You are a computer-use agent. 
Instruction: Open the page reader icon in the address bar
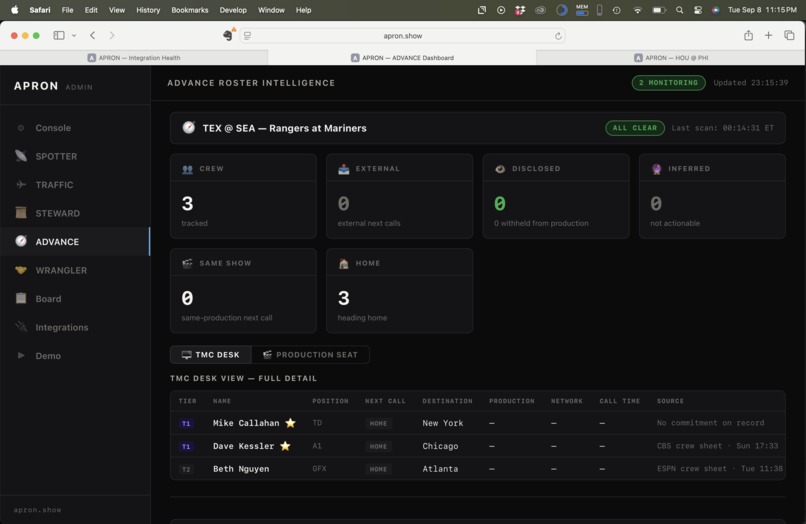click(x=247, y=35)
